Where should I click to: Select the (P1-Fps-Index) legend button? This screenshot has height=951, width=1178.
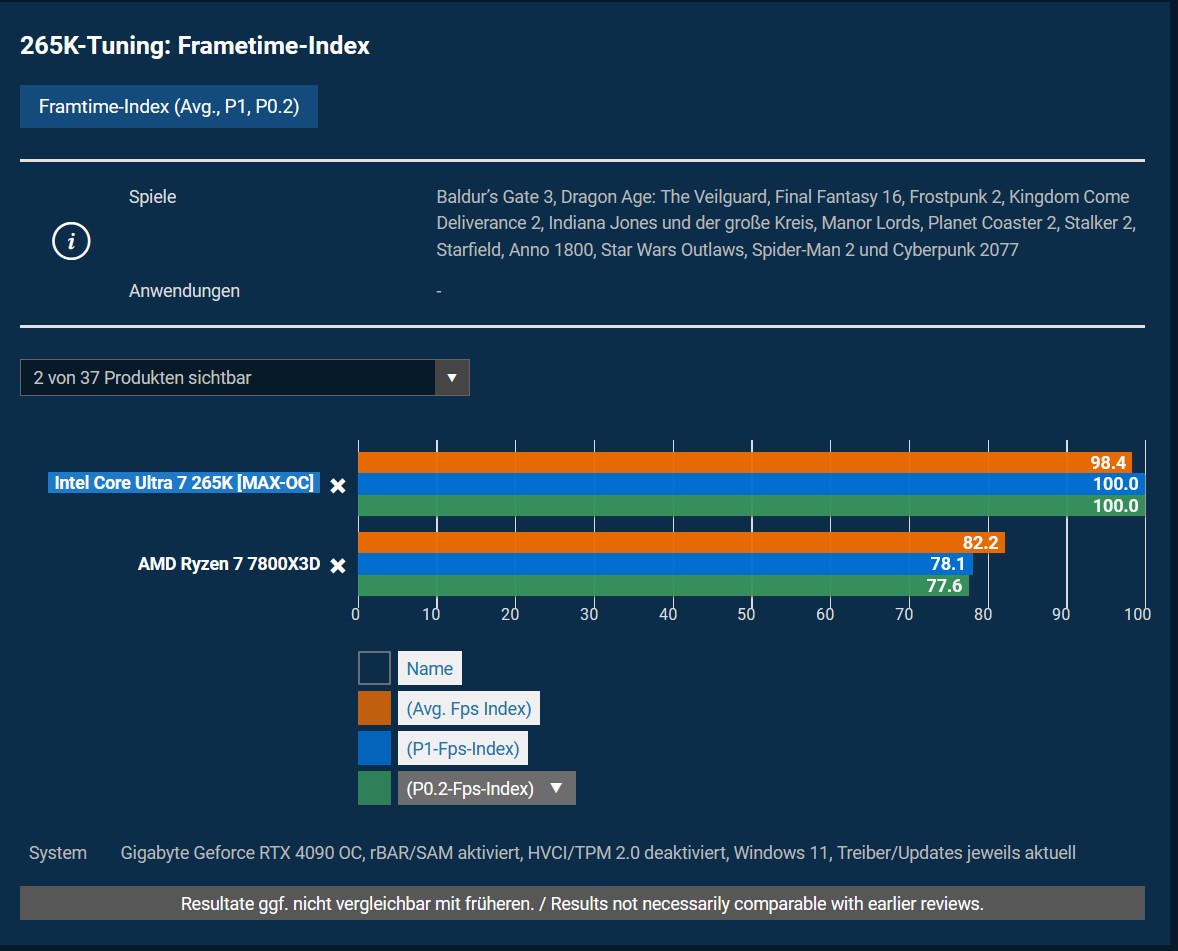click(x=463, y=749)
